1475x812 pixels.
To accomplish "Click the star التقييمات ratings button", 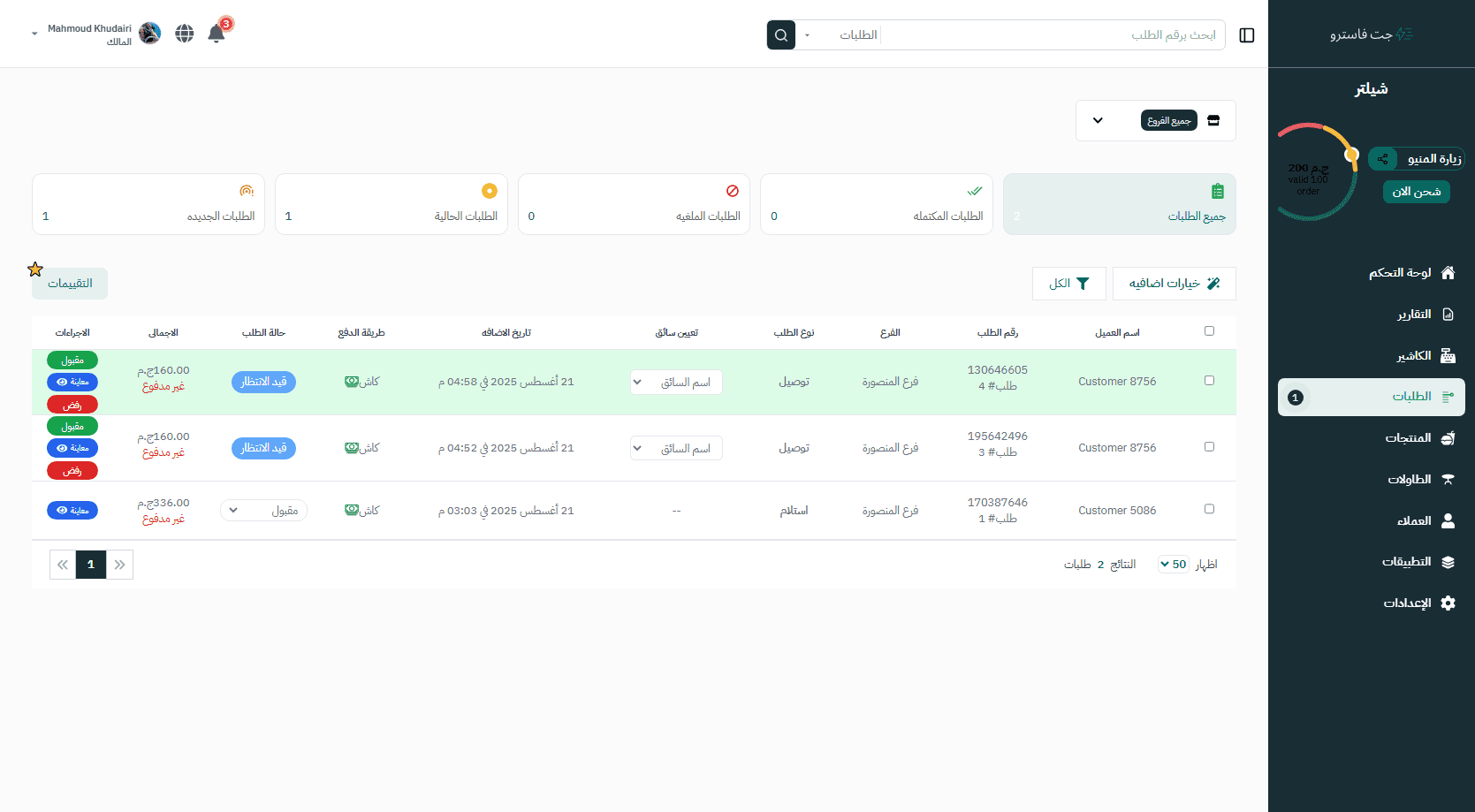I will pyautogui.click(x=69, y=283).
